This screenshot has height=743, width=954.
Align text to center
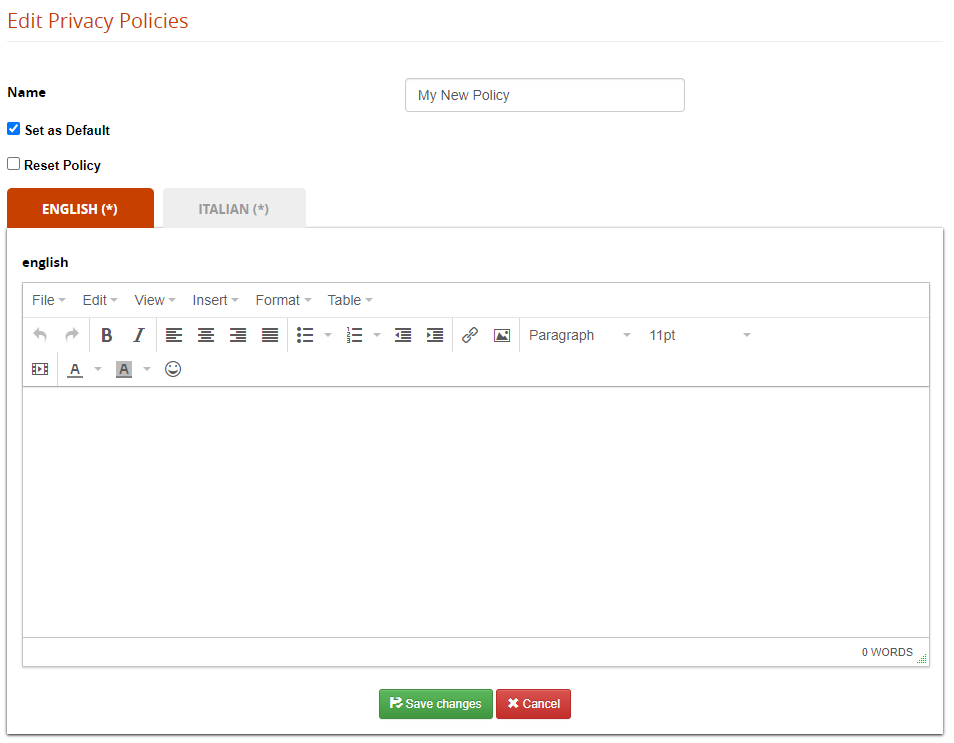tap(206, 335)
